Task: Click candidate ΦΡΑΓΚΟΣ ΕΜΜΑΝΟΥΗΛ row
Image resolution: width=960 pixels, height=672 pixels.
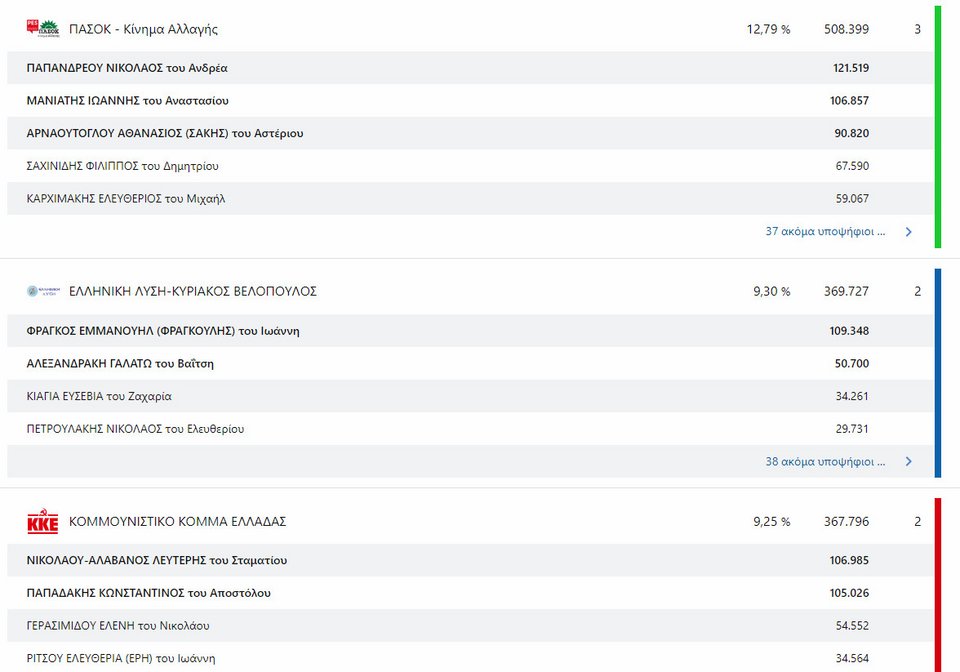Action: [x=470, y=330]
